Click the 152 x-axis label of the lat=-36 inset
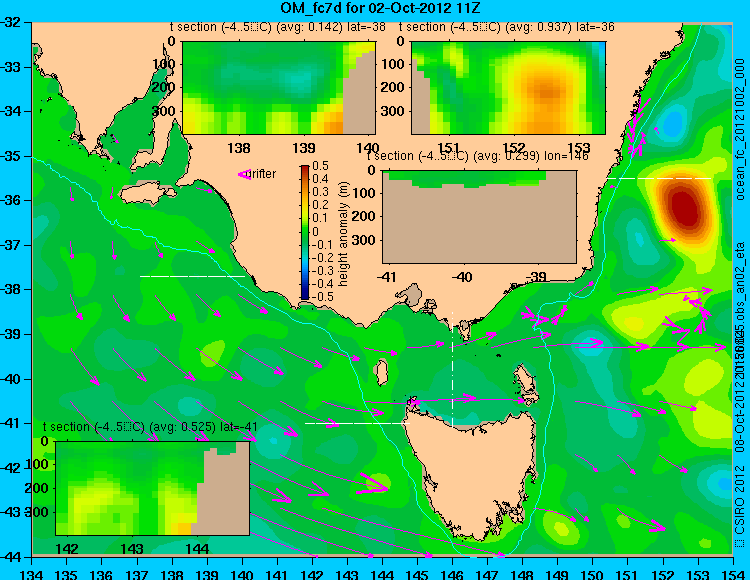The image size is (750, 580). [x=514, y=148]
